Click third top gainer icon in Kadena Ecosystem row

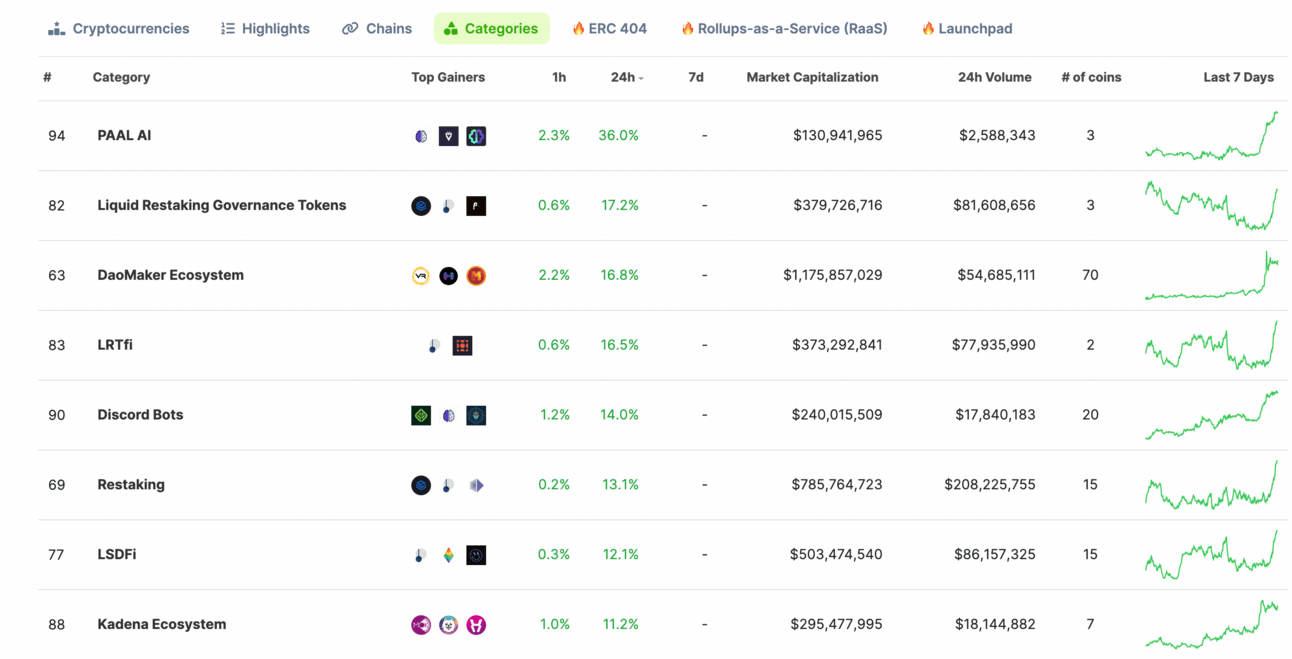tap(476, 625)
